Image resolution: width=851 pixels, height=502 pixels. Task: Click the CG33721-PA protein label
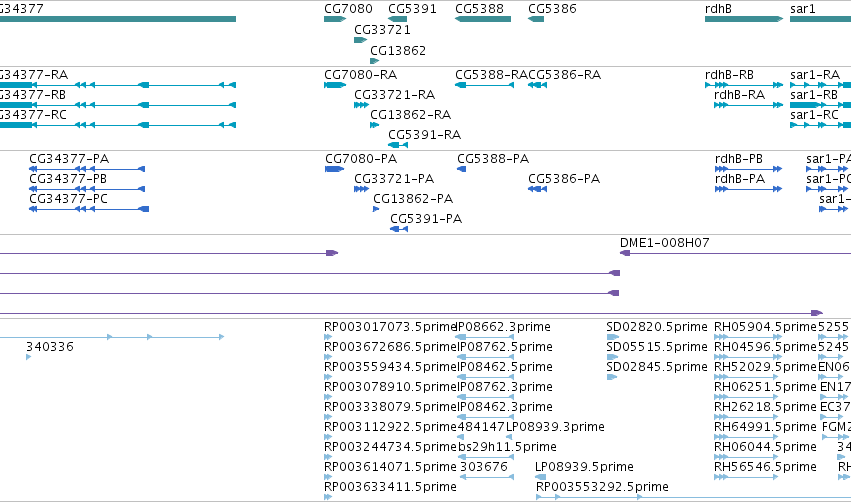coord(394,179)
